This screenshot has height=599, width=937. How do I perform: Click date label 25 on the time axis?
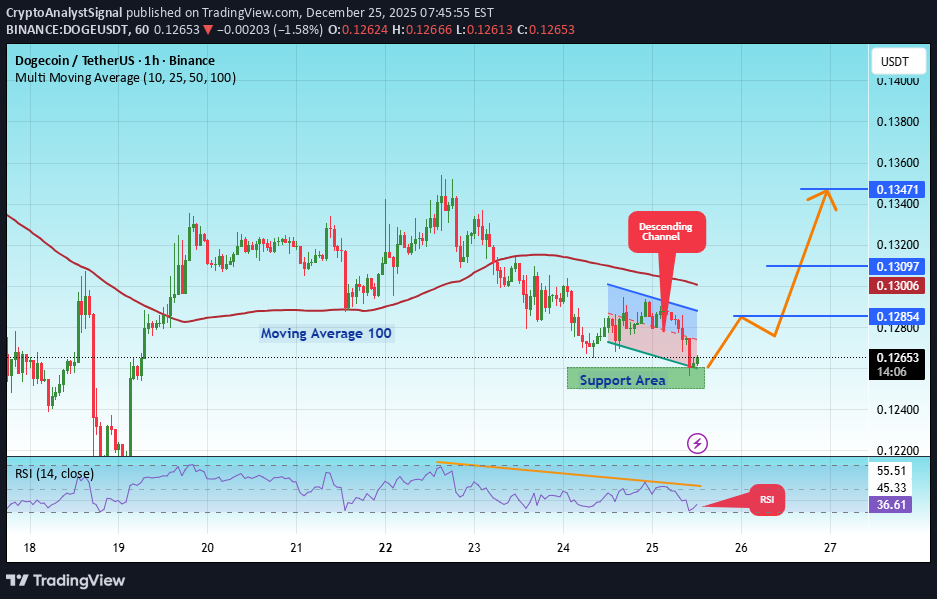pos(651,548)
